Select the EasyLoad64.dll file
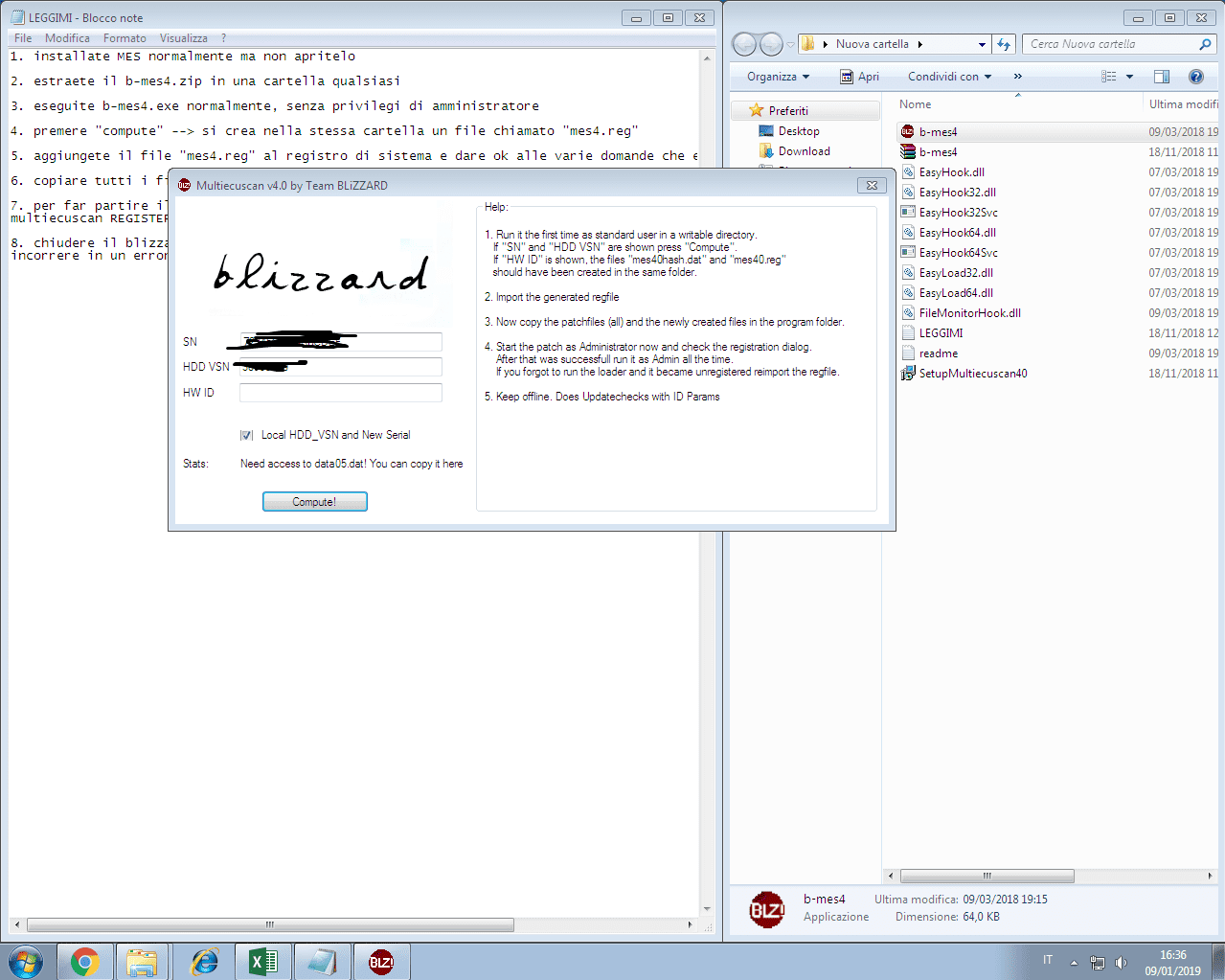 pos(956,293)
